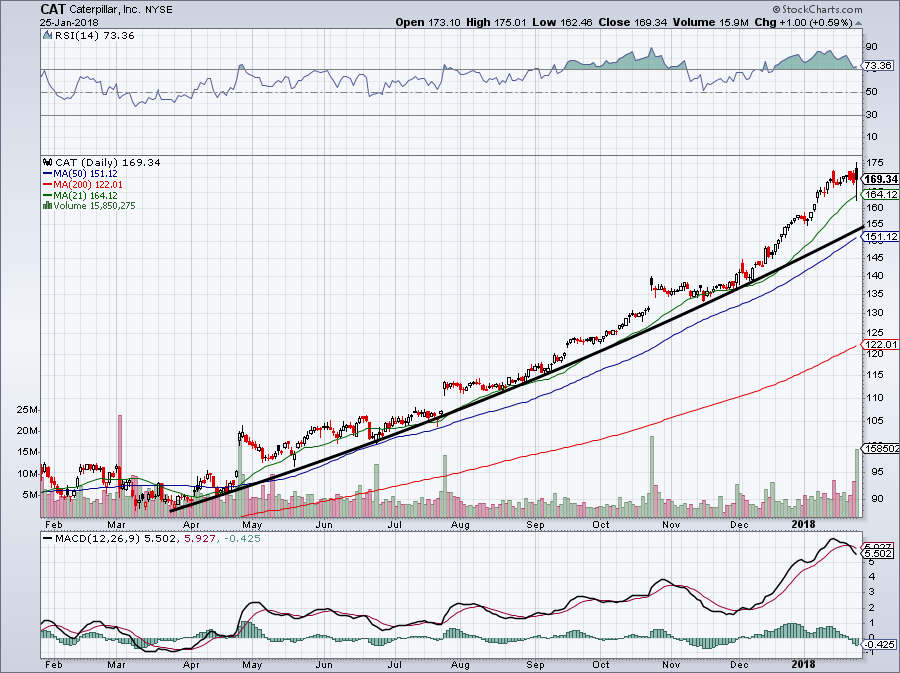Click Oct on the MACD panel's date axis

click(601, 665)
